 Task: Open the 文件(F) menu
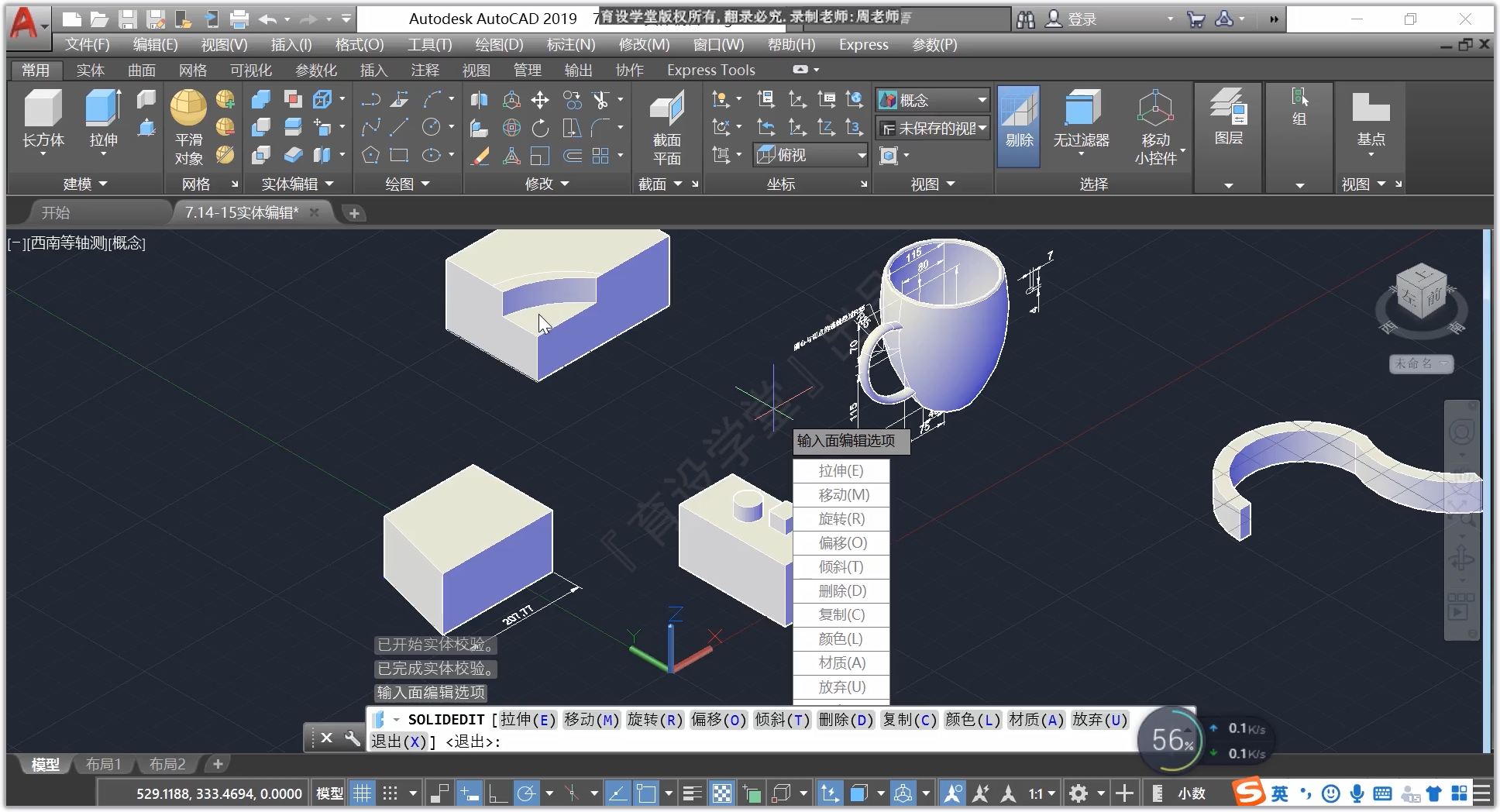pyautogui.click(x=88, y=44)
